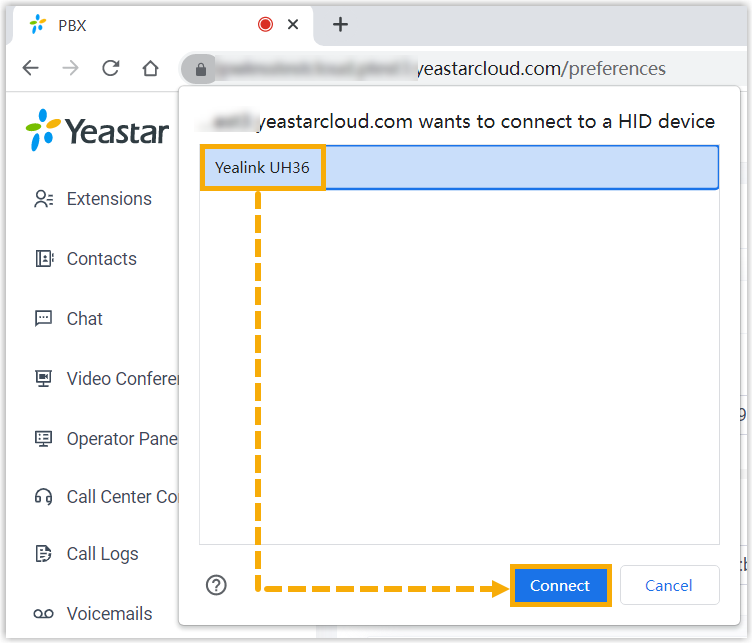Click the padlock site info icon
This screenshot has width=753, height=644.
coord(201,69)
